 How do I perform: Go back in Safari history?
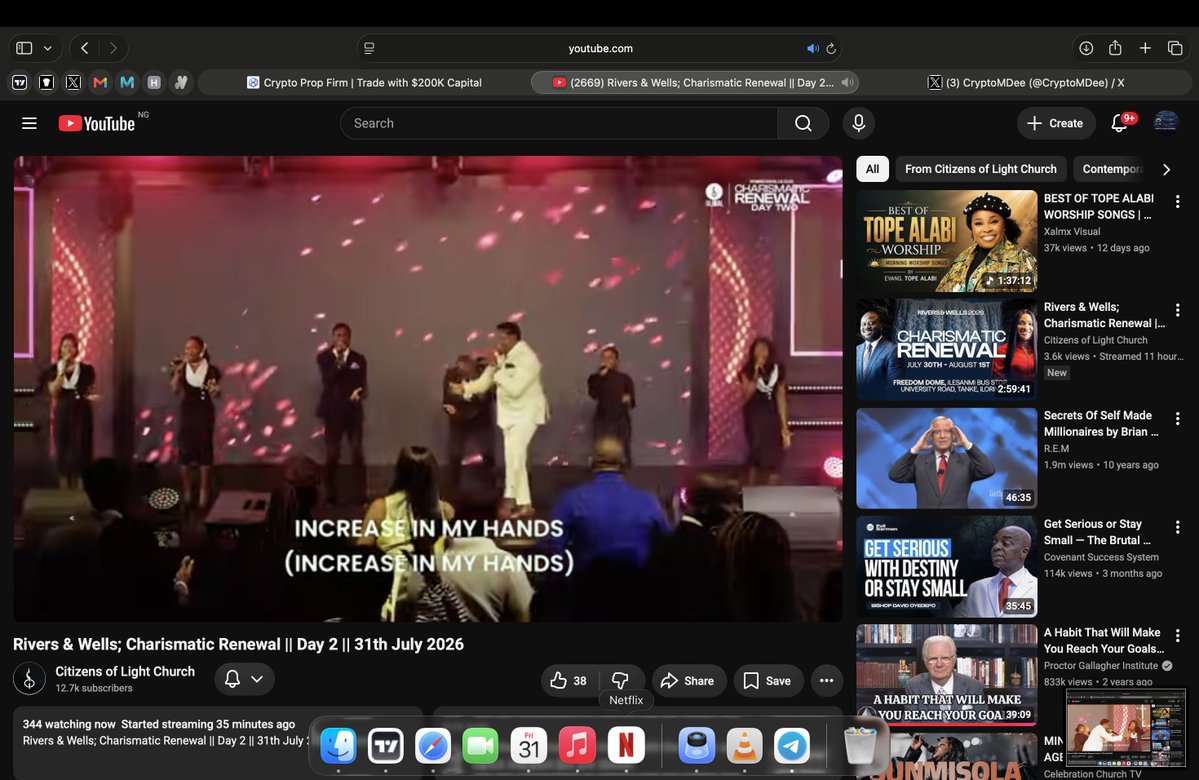(x=85, y=48)
